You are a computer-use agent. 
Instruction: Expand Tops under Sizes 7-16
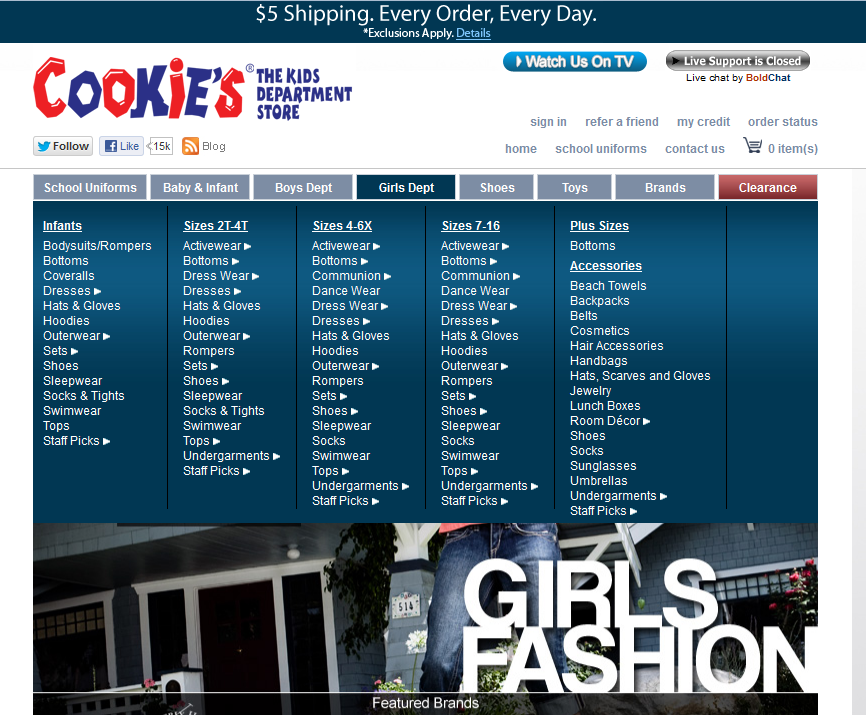point(460,471)
